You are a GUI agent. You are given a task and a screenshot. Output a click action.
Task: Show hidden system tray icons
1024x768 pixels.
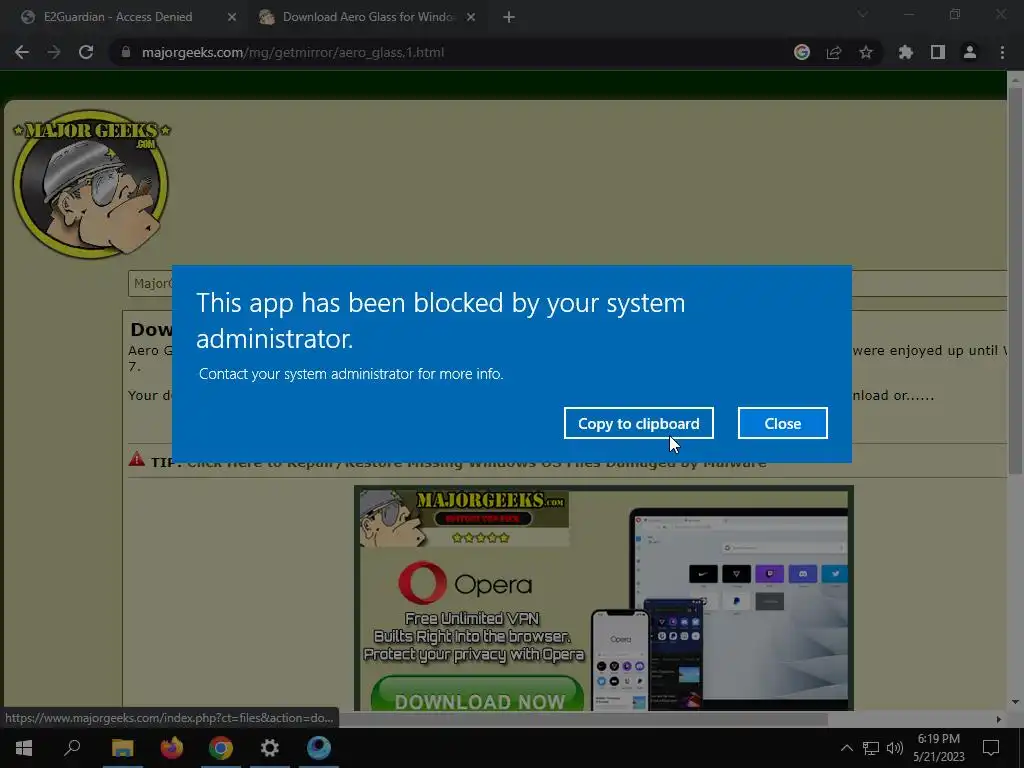pyautogui.click(x=846, y=748)
